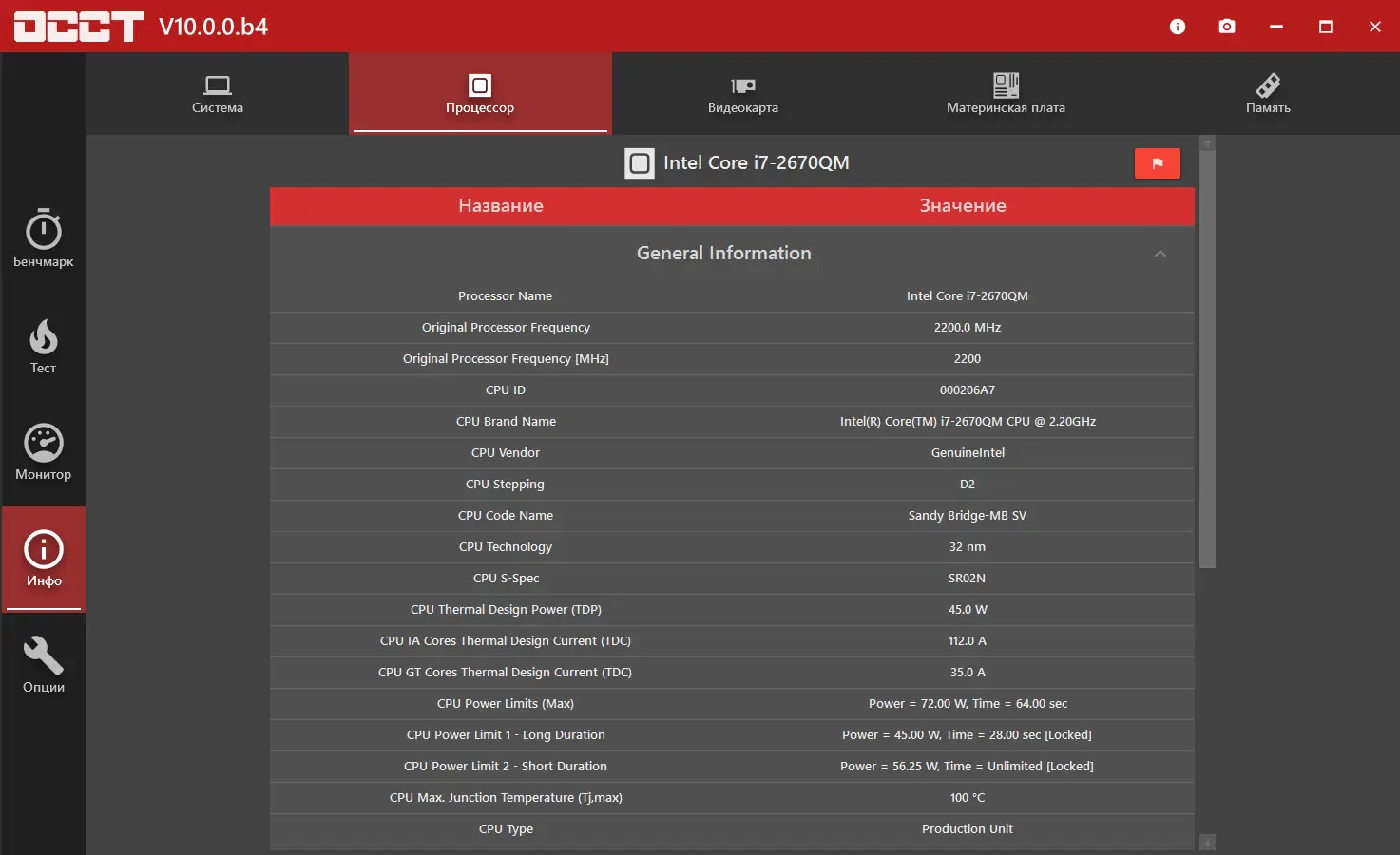Select the GenuineIntel vendor value
1400x855 pixels.
pos(968,453)
